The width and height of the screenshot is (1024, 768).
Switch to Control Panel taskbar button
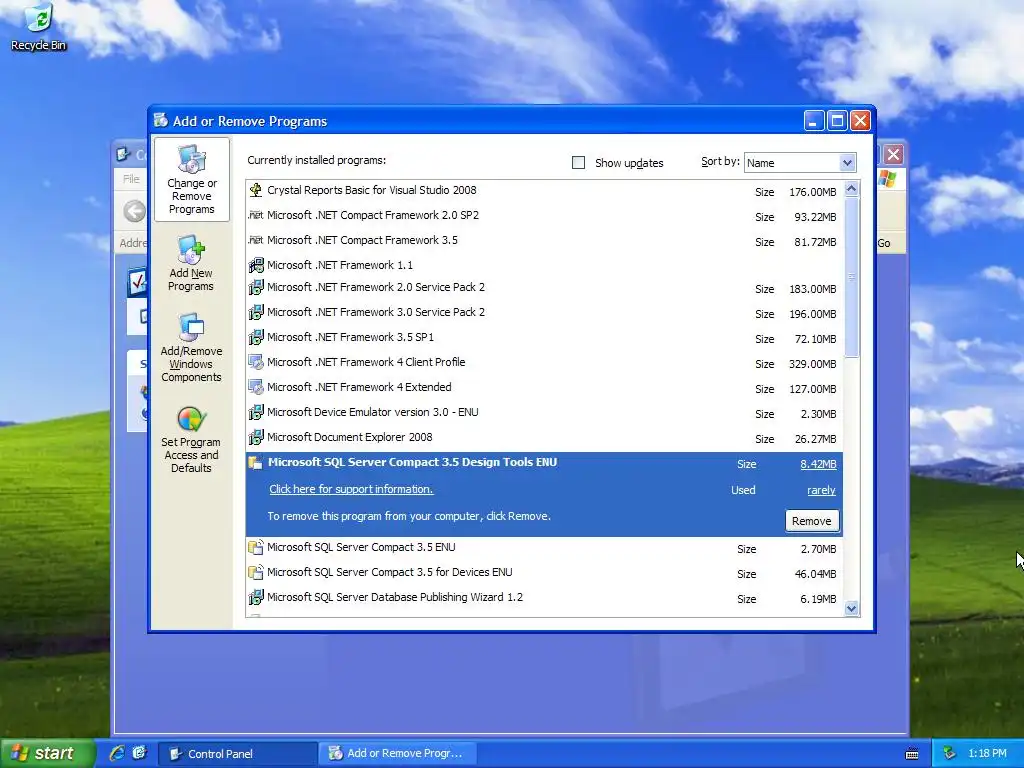238,754
